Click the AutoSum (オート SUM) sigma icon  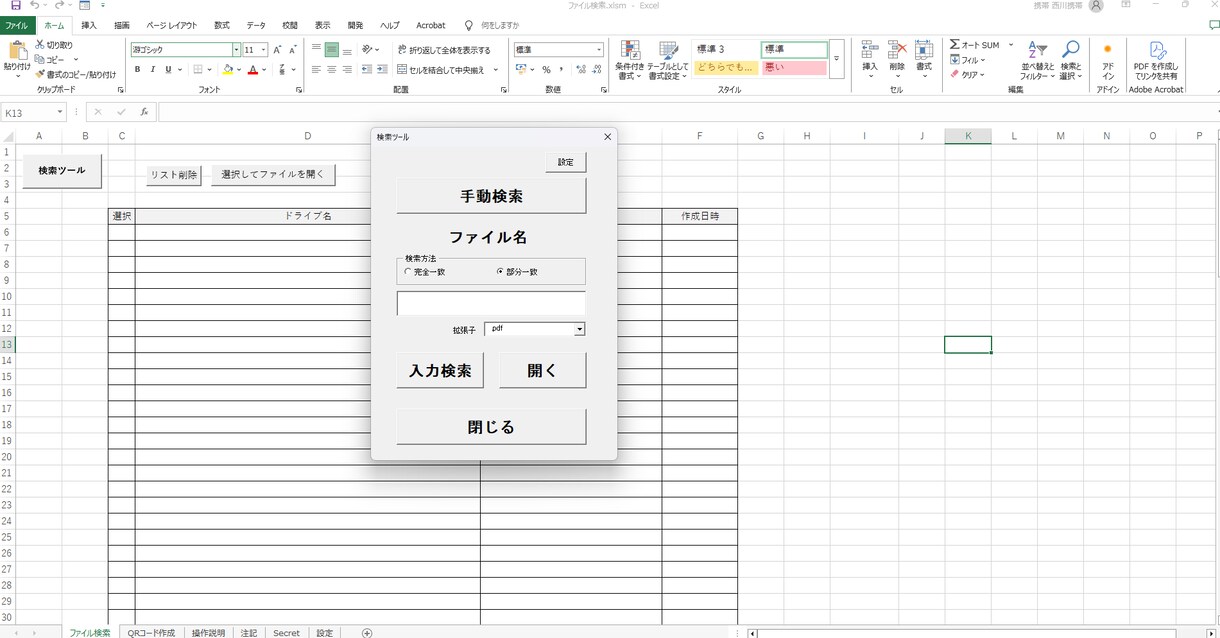[x=955, y=45]
